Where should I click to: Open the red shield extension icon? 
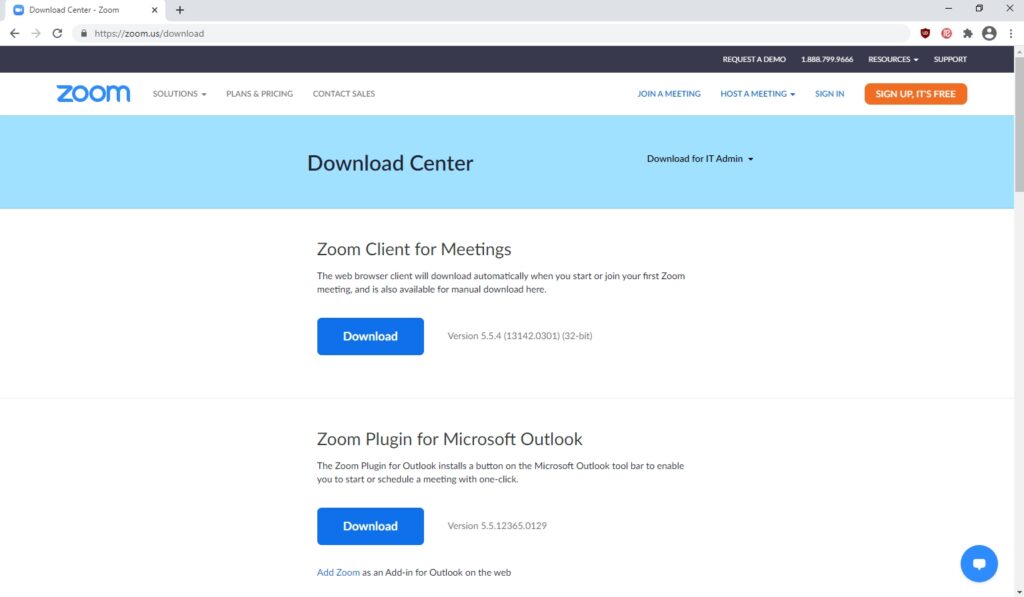(x=925, y=33)
